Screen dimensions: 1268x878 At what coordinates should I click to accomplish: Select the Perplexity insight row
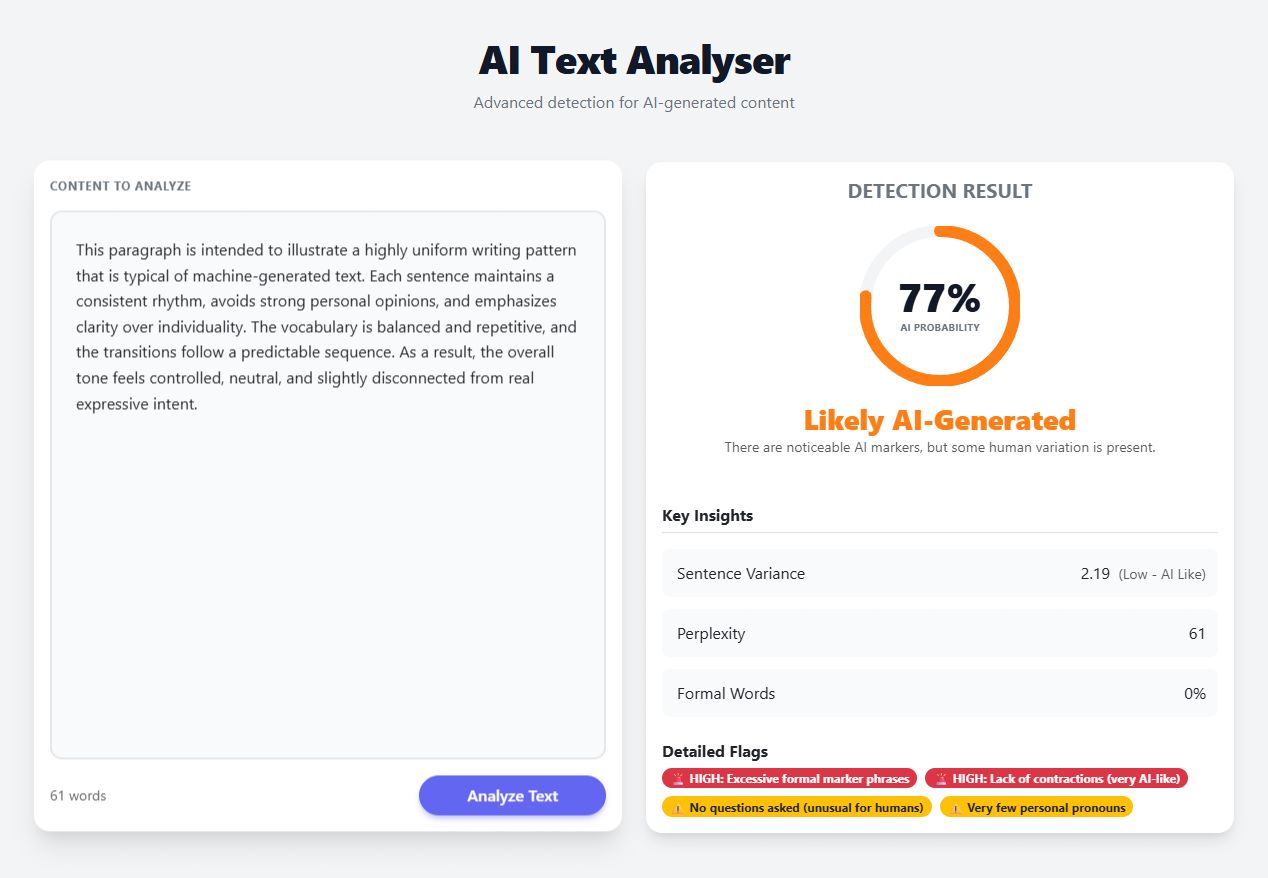939,634
